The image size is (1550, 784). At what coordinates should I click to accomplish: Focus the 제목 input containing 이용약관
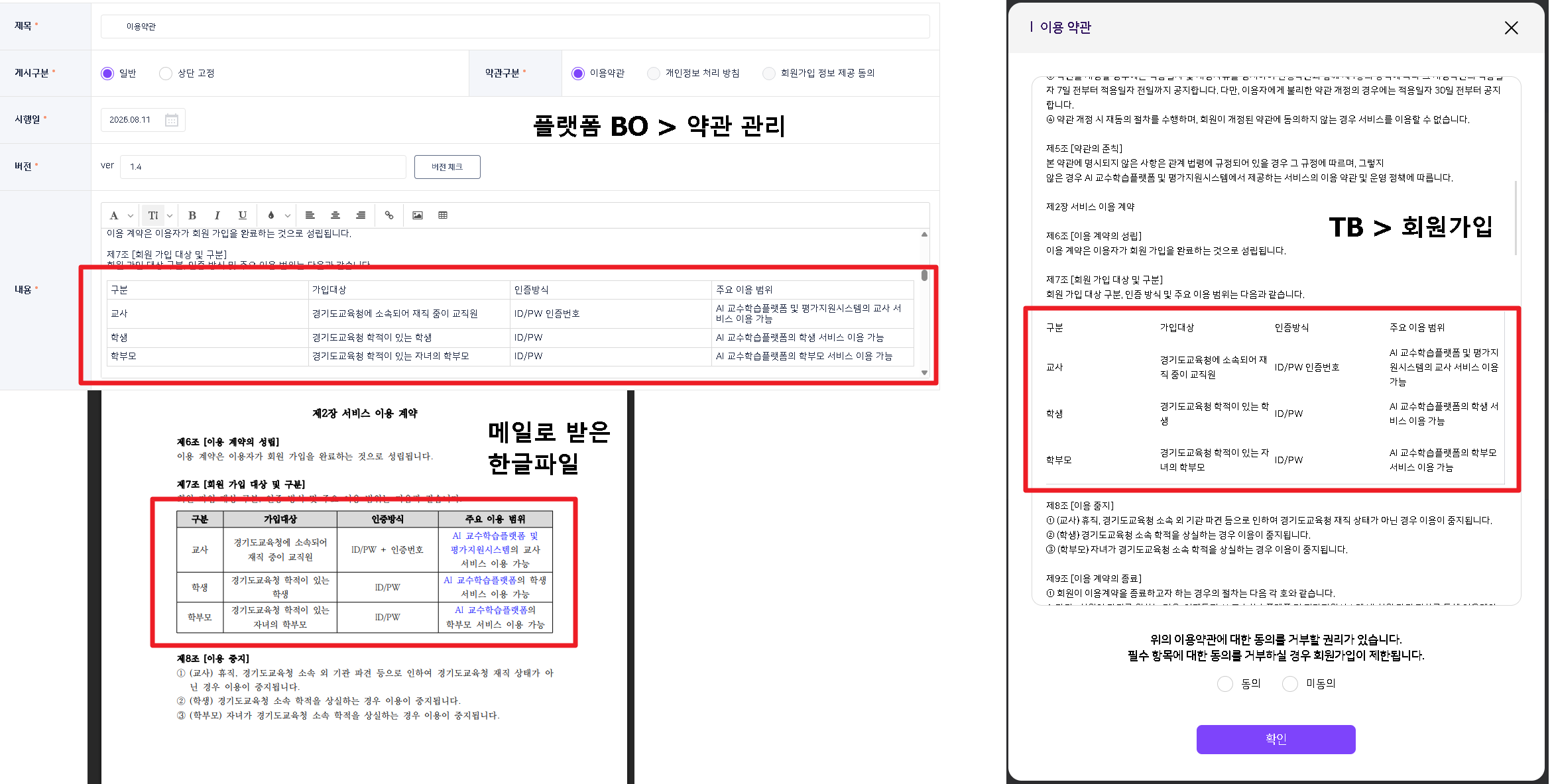tap(515, 27)
